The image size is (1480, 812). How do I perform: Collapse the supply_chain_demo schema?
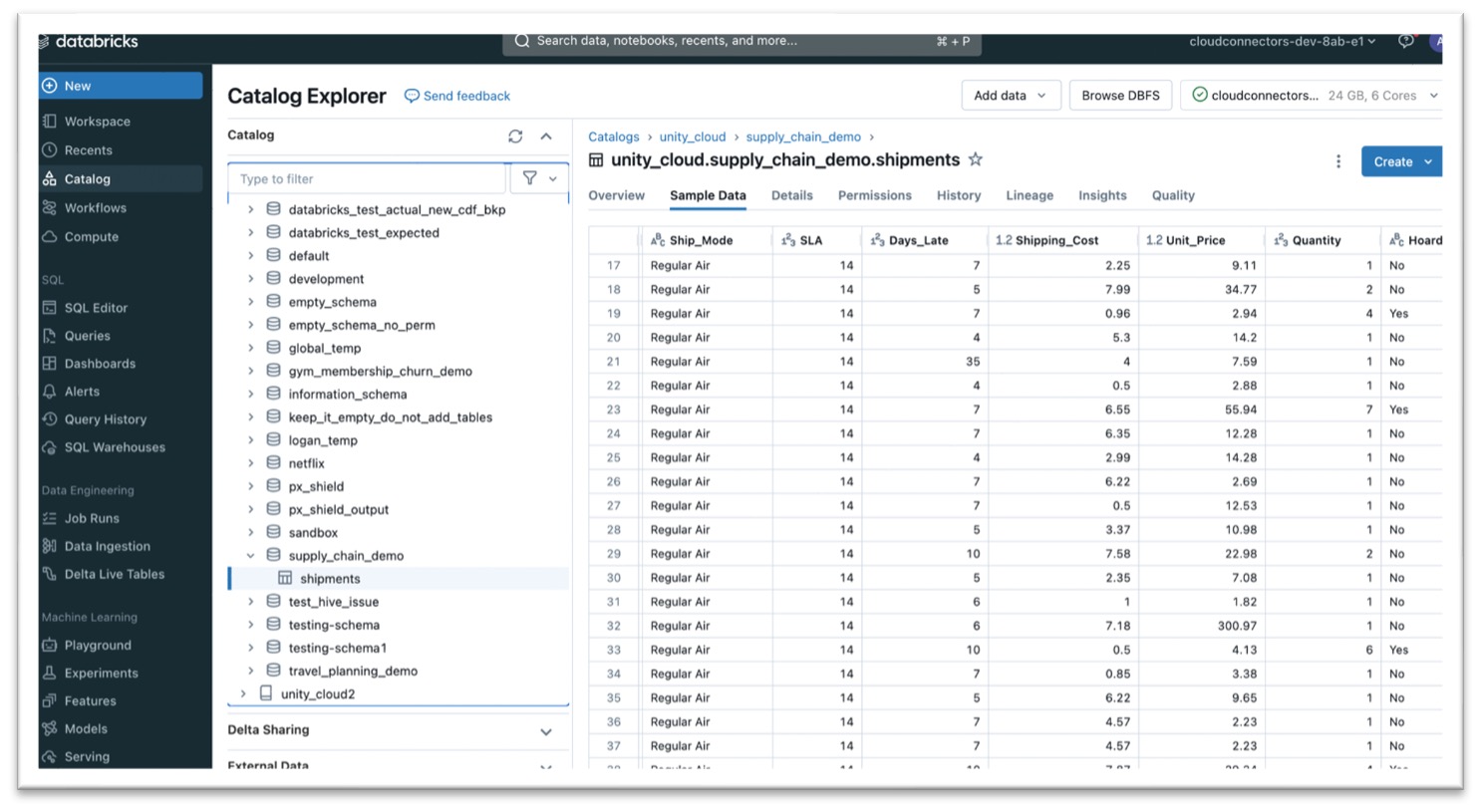[250, 556]
